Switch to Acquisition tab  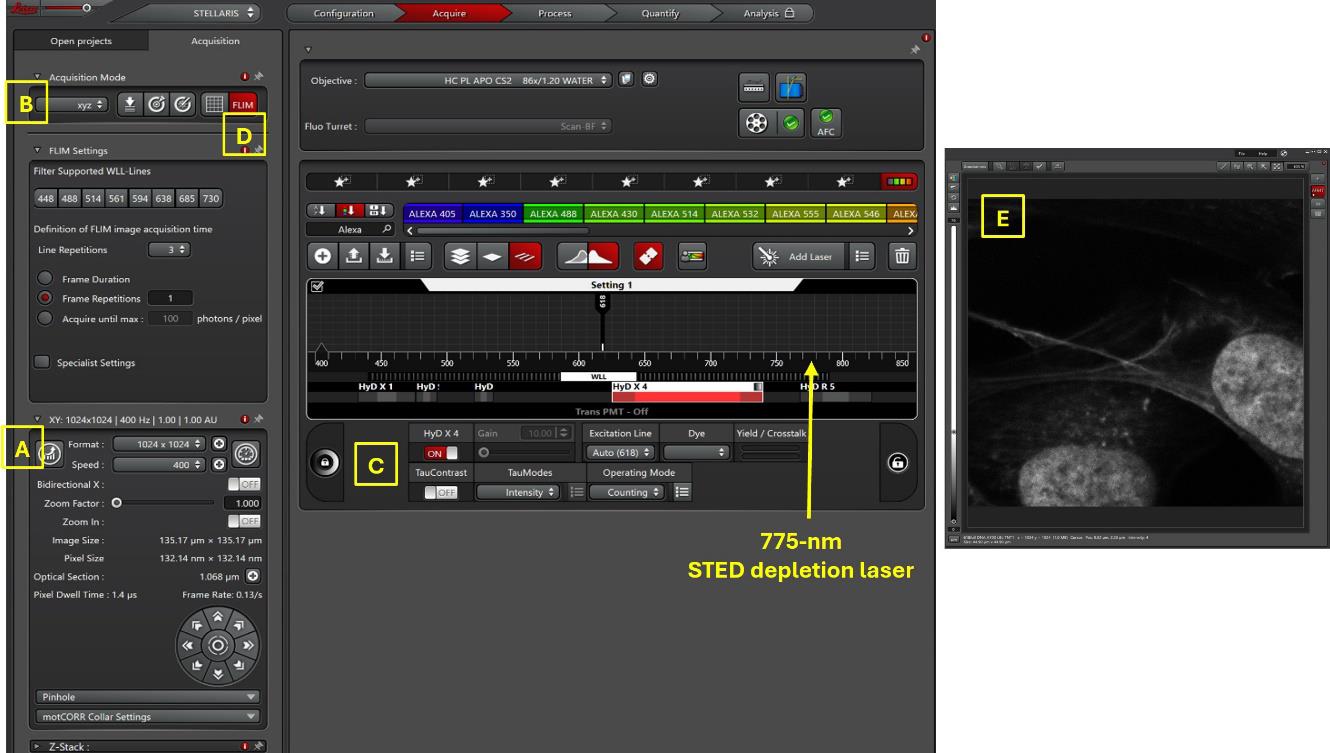click(215, 41)
